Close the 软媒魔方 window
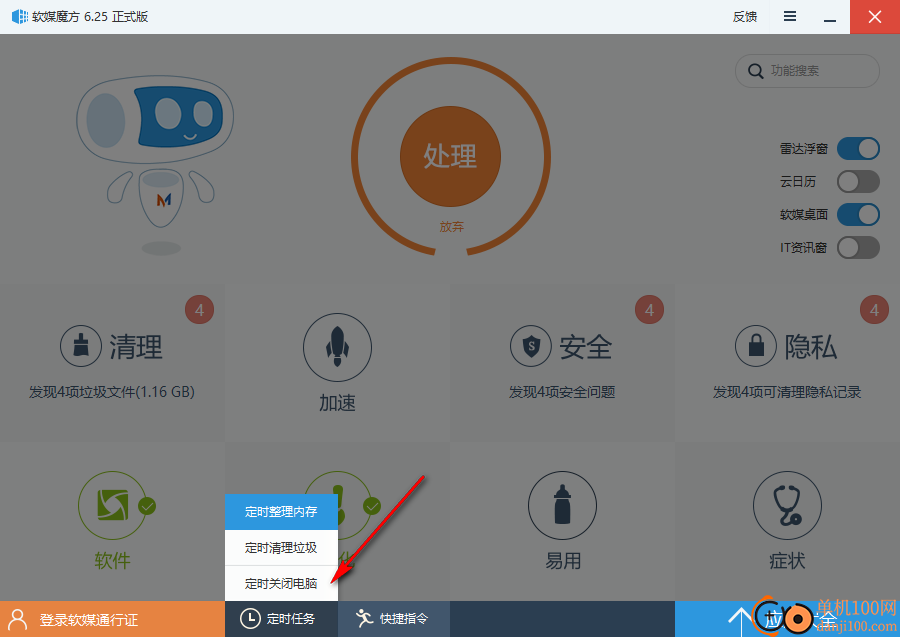This screenshot has height=637, width=900. point(875,17)
